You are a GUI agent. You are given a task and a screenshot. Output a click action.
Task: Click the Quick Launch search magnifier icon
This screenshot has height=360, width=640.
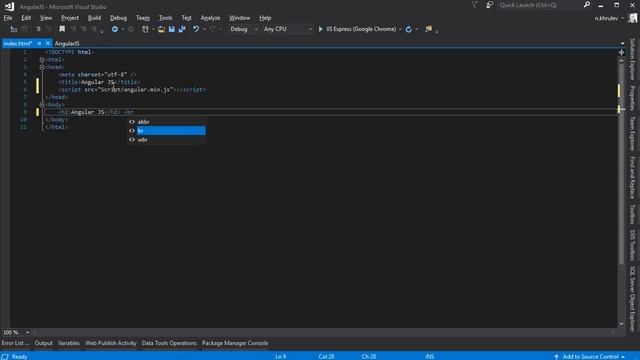(587, 5)
